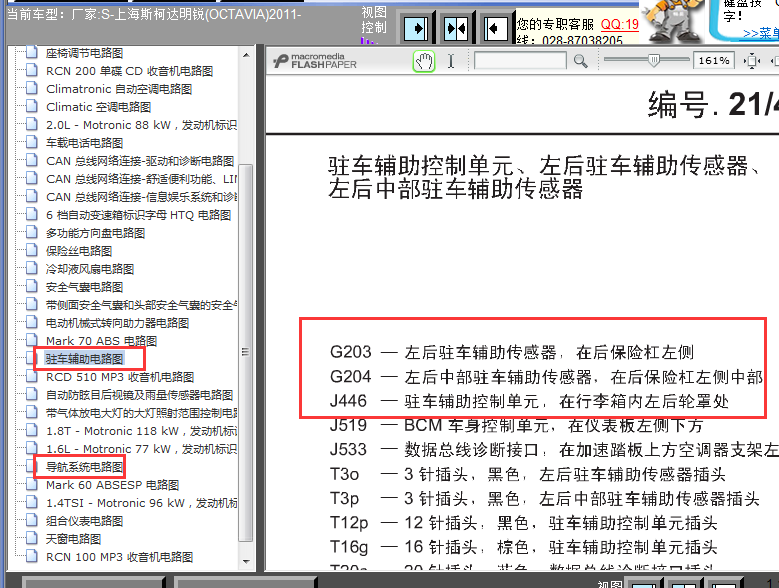
Task: Click the tree list vertical scrollbar thumb
Action: tap(246, 352)
